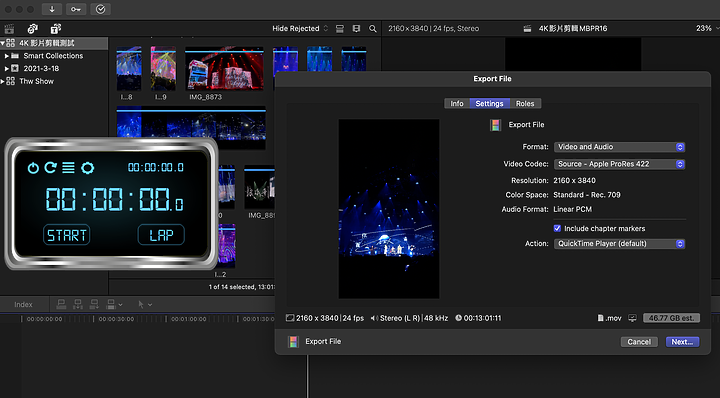Screen dimensions: 720x398
Task: Open the clip filtering options icon
Action: tap(356, 28)
